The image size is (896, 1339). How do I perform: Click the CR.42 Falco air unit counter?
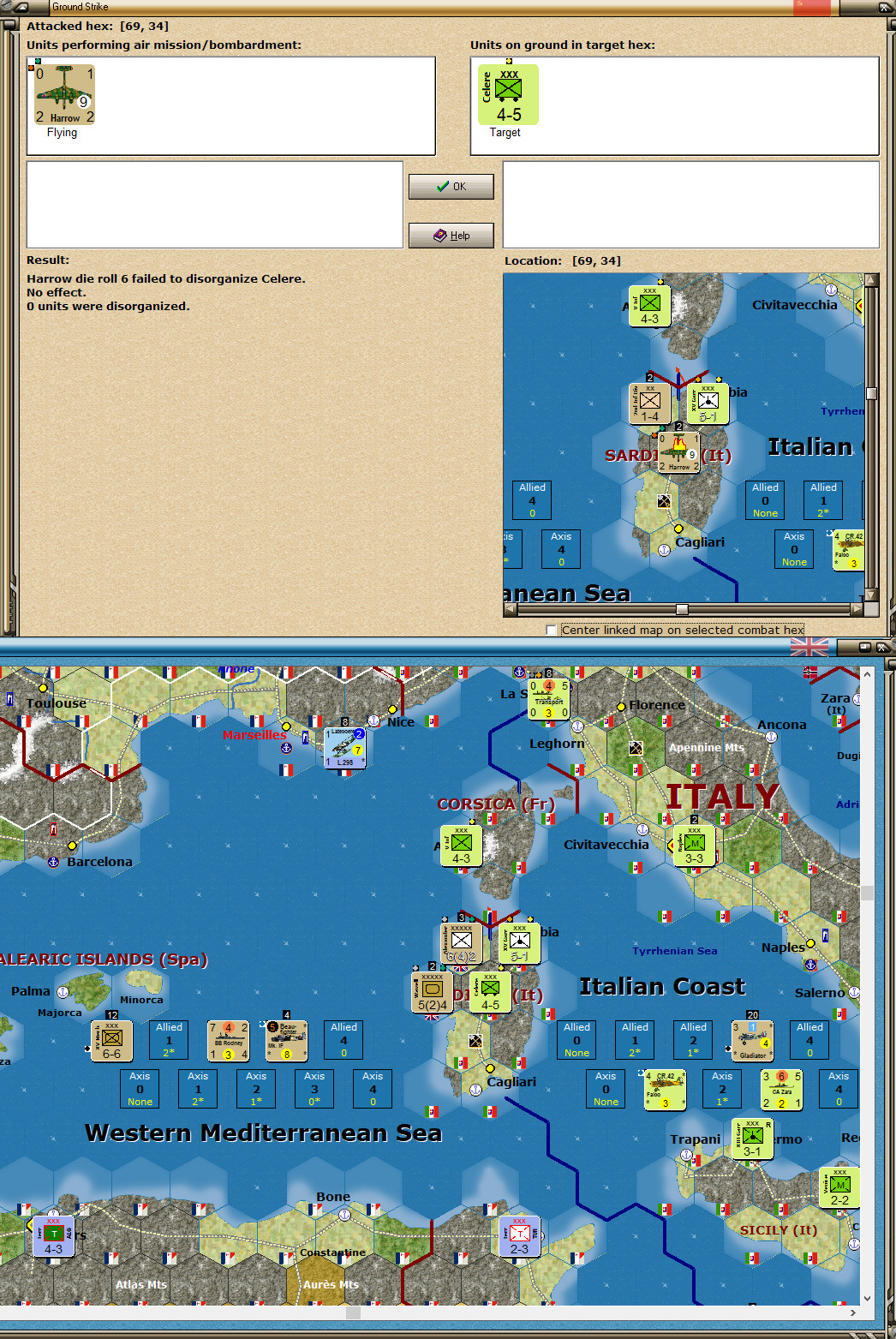[x=666, y=1090]
